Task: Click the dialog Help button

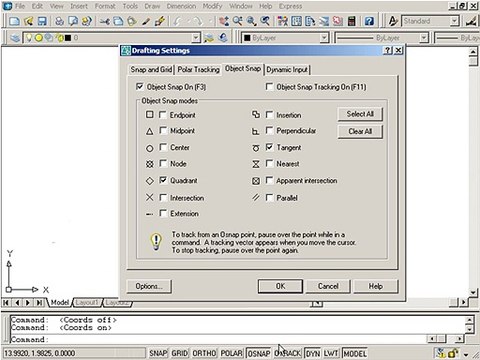Action: (x=375, y=286)
